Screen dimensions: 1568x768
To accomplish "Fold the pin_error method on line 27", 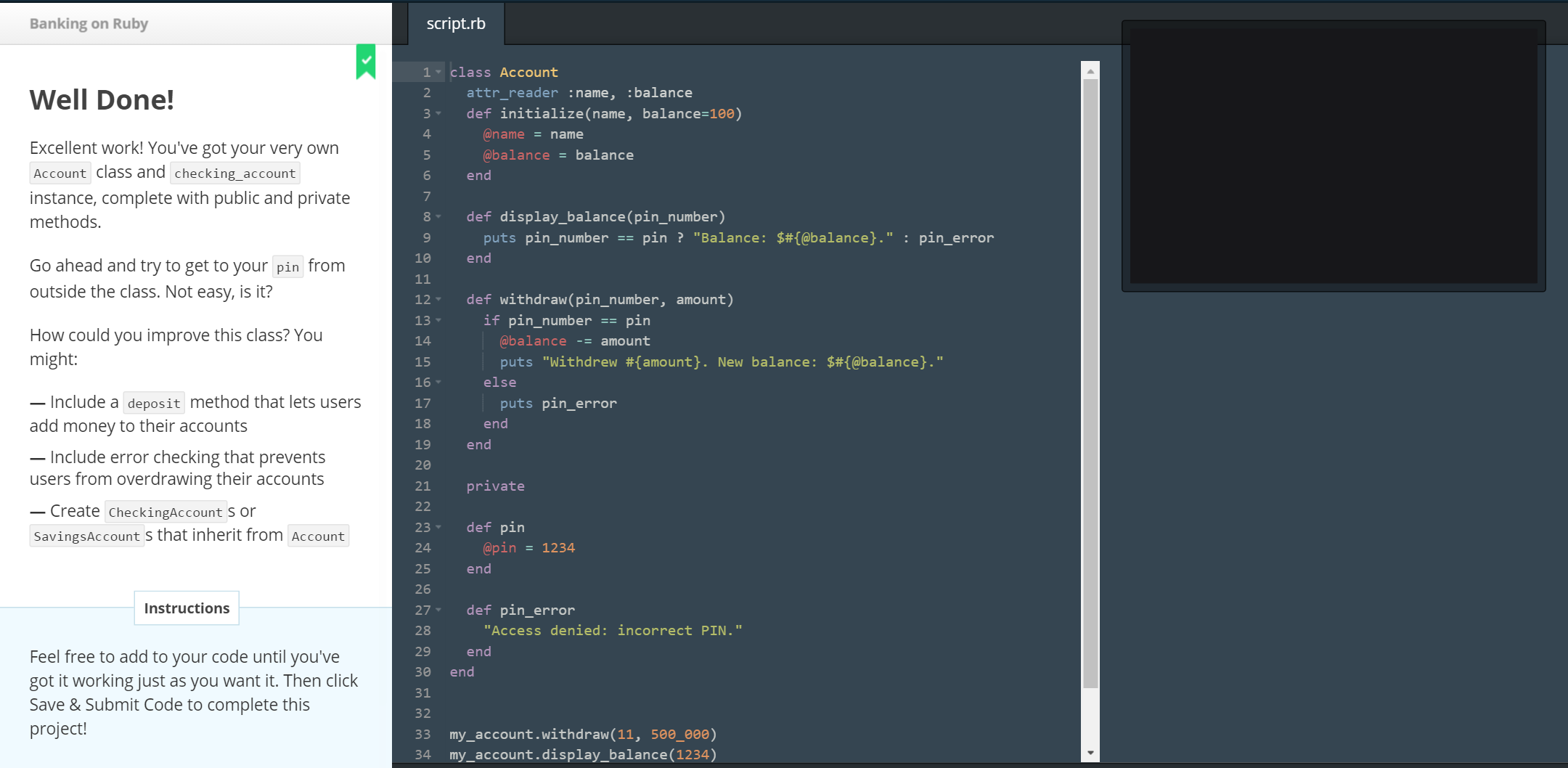I will [438, 610].
